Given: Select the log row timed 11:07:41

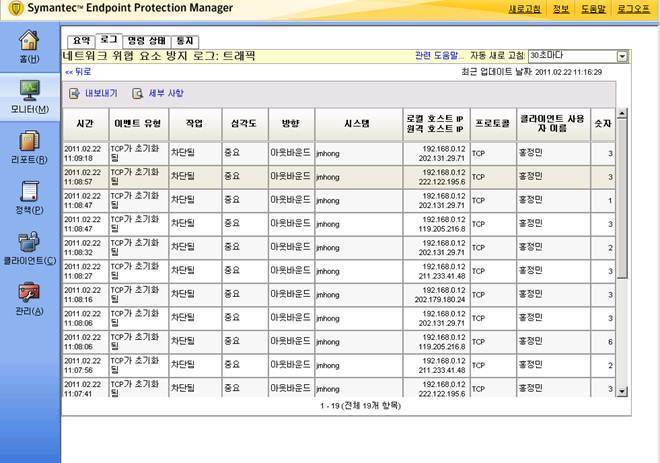Looking at the screenshot, I should (339, 388).
